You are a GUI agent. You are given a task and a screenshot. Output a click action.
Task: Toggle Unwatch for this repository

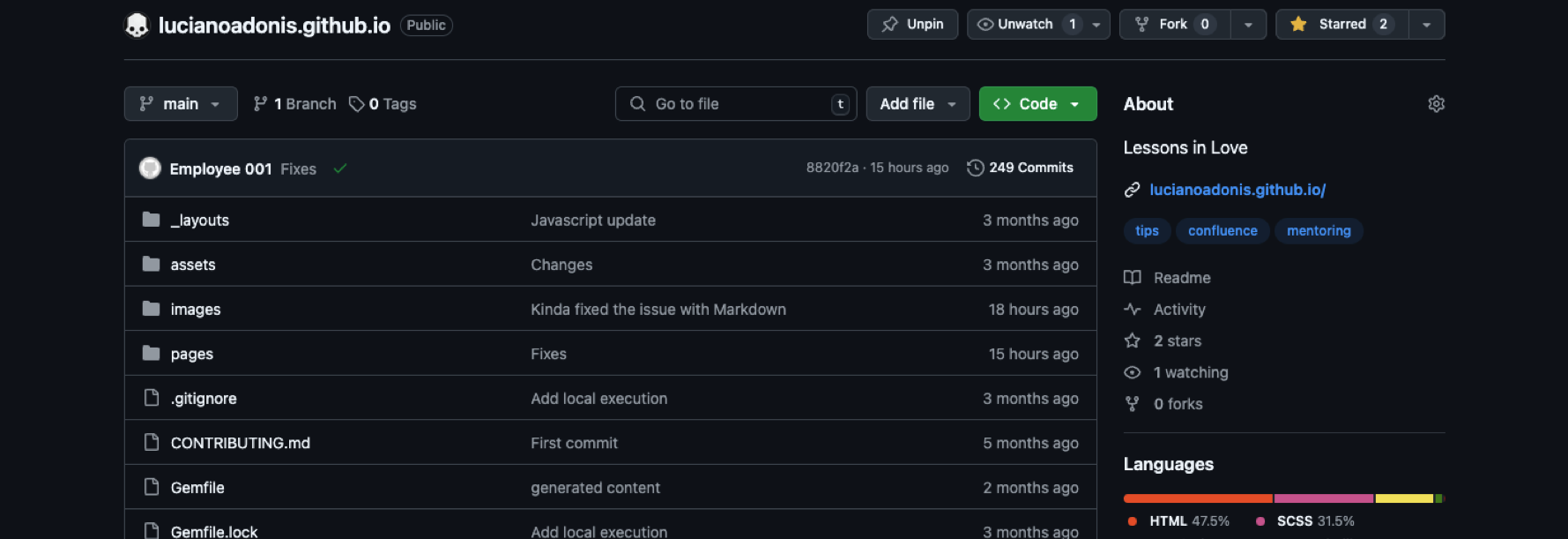coord(1027,25)
